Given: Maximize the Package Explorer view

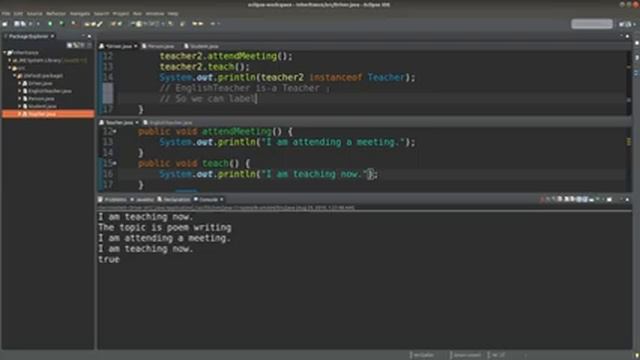Looking at the screenshot, I should (x=90, y=36).
